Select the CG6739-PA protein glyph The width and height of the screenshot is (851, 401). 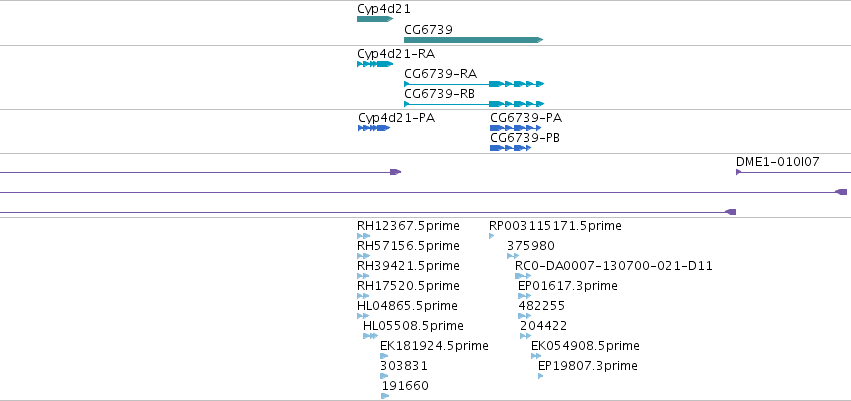coord(516,128)
